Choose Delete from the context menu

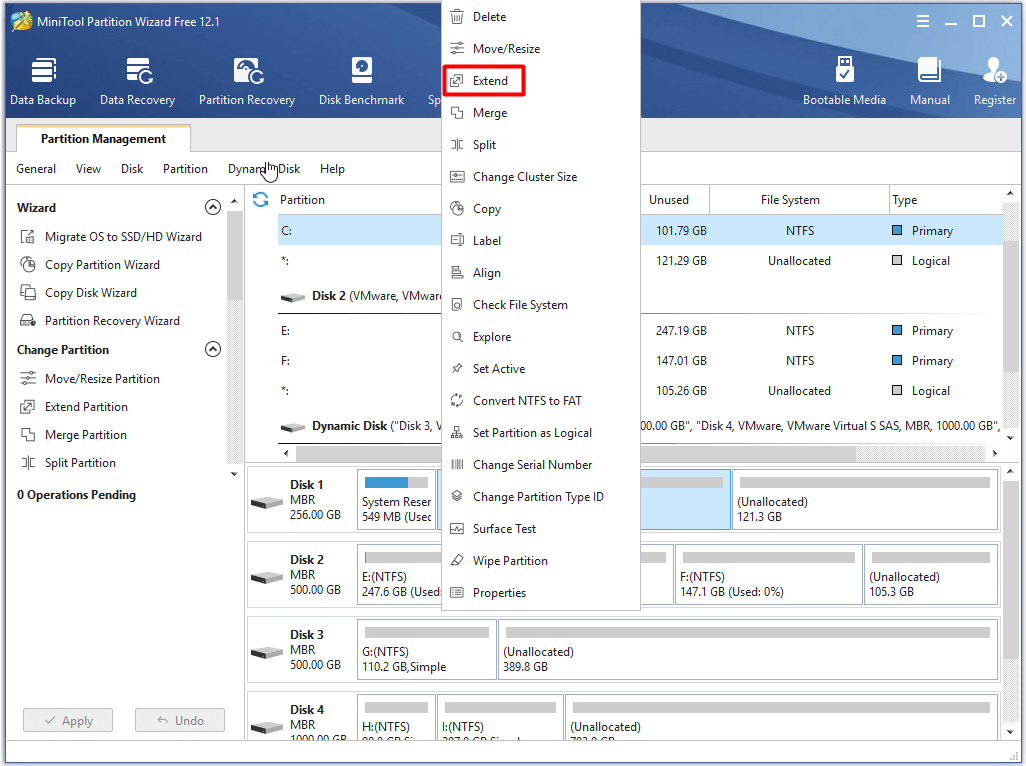pyautogui.click(x=540, y=16)
